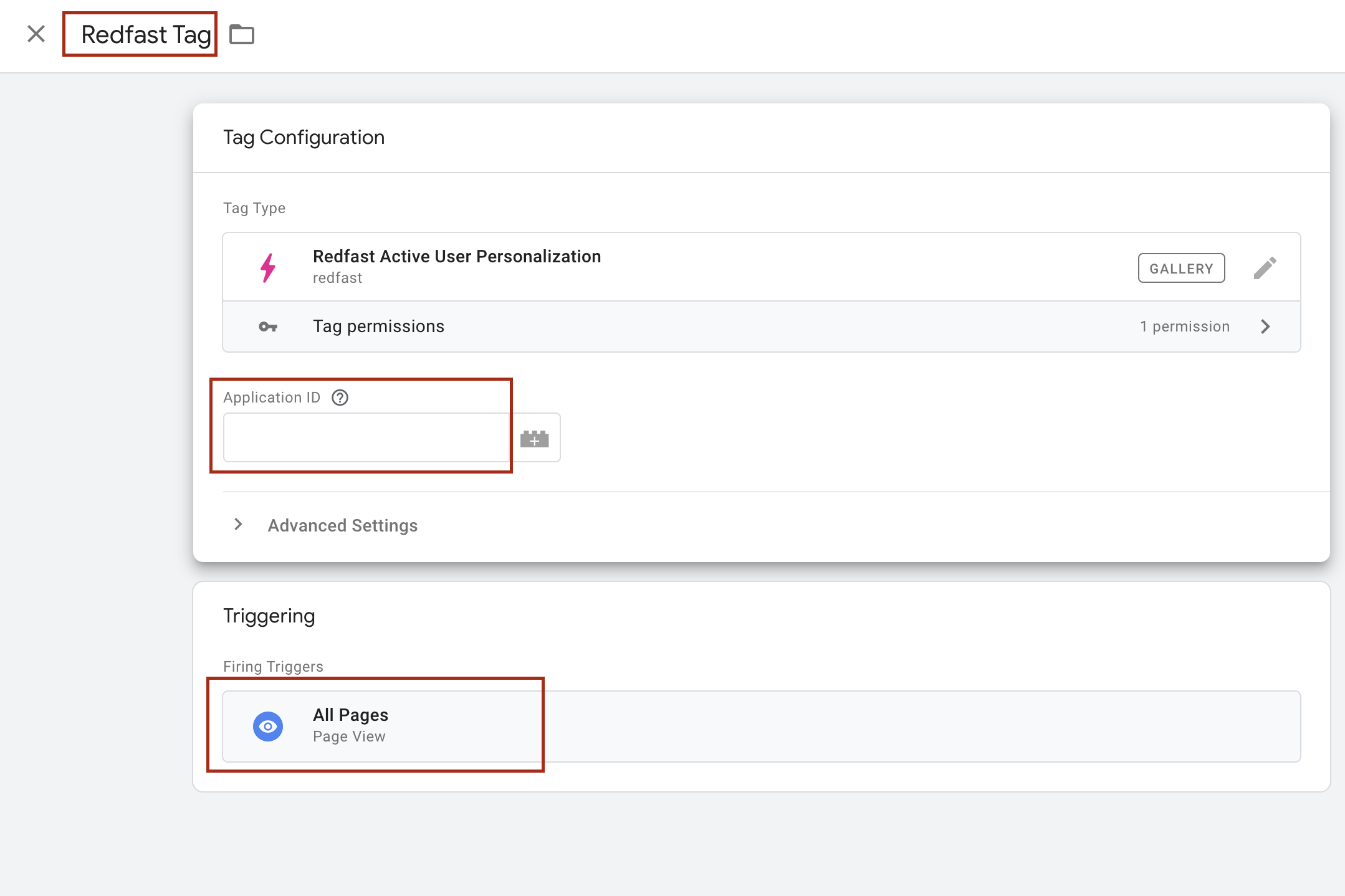The width and height of the screenshot is (1345, 896).
Task: Click the Advanced Settings label
Action: pos(343,526)
